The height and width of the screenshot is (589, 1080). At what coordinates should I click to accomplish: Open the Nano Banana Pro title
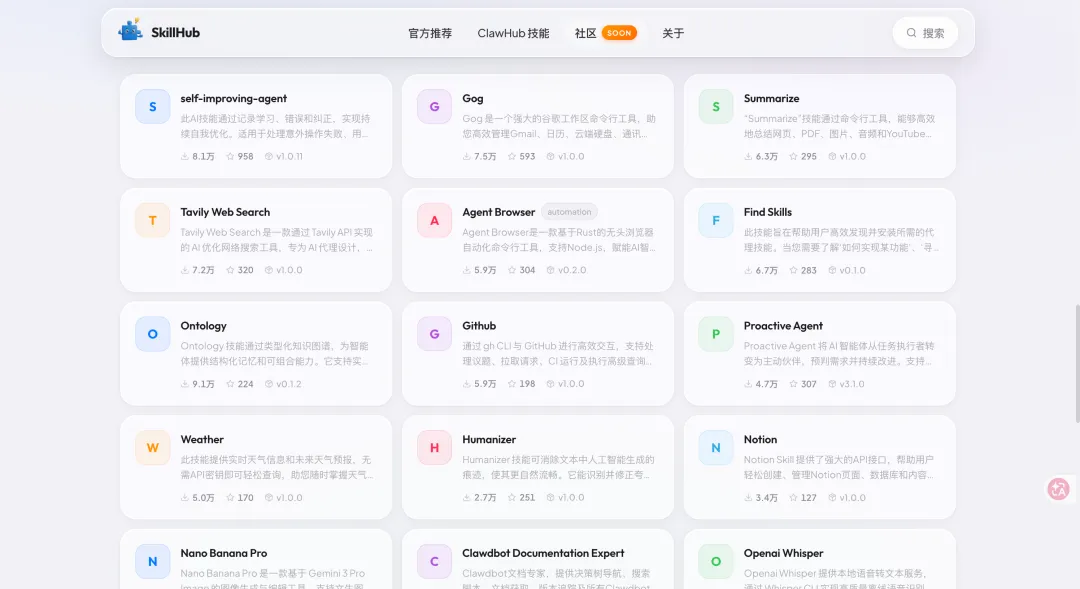pyautogui.click(x=224, y=553)
